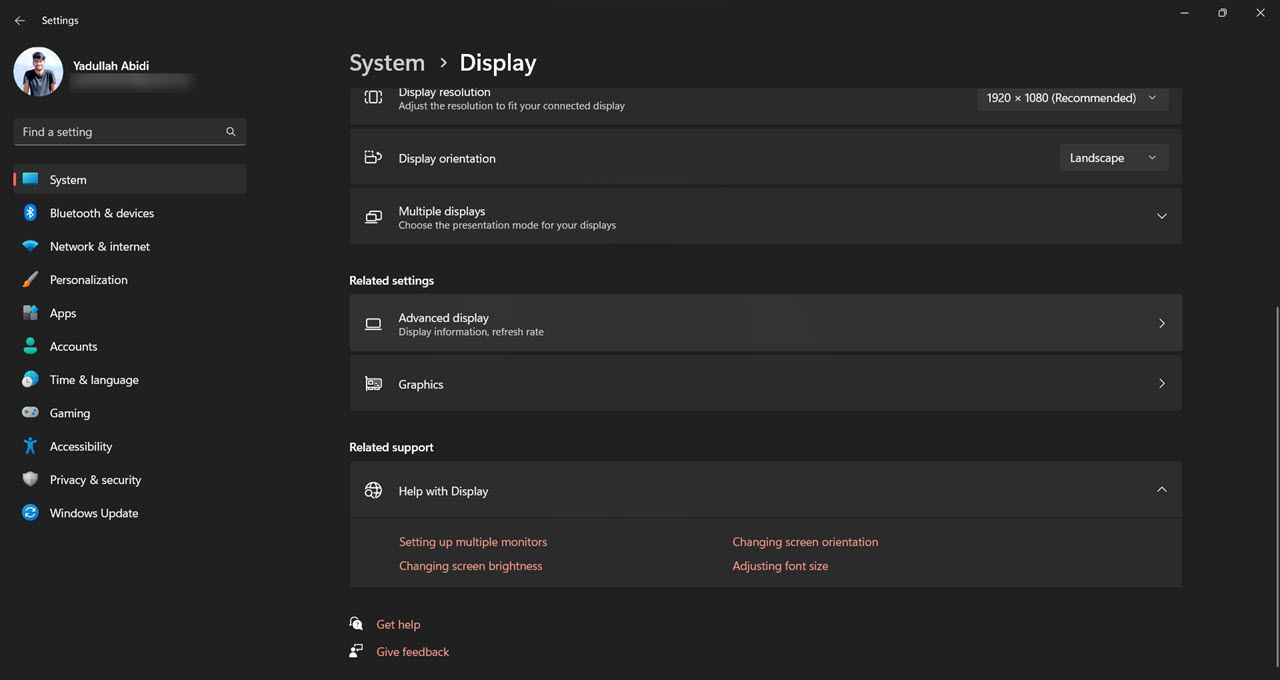Image resolution: width=1280 pixels, height=680 pixels.
Task: Click the back arrow in the title bar
Action: tap(19, 19)
